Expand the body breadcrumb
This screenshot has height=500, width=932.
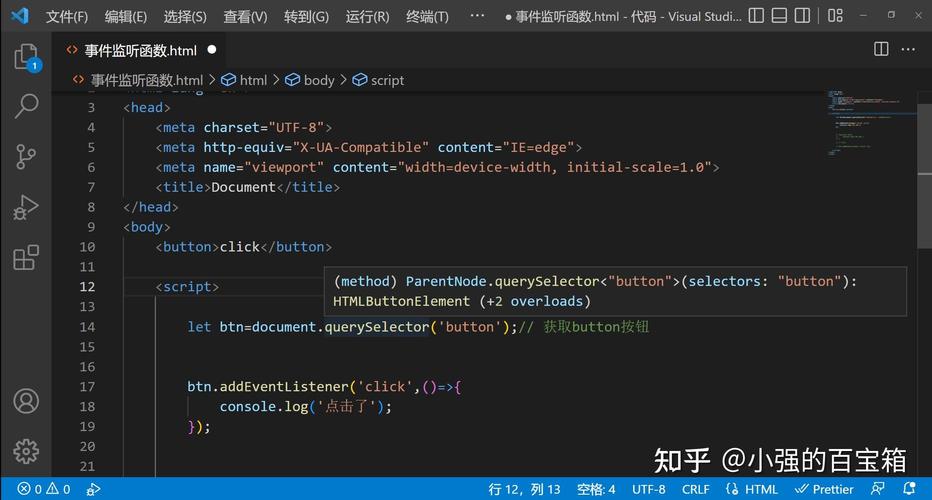[319, 80]
